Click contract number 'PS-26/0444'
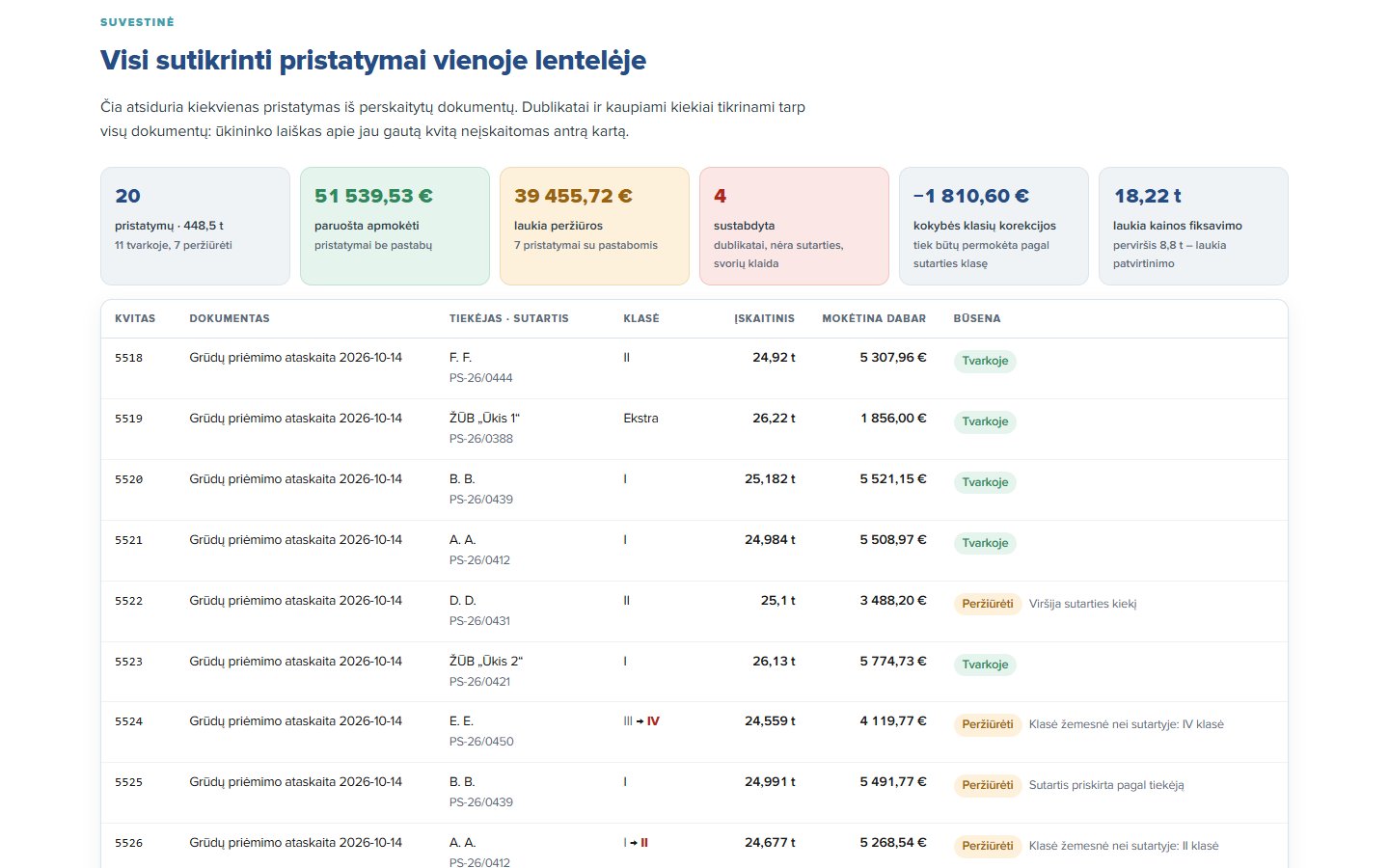Image resolution: width=1389 pixels, height=868 pixels. [x=481, y=378]
